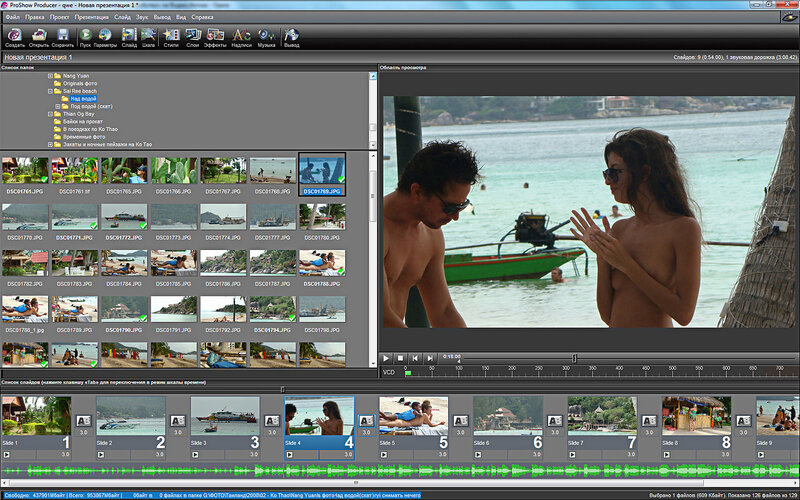Click the preview playback position slider
The width and height of the screenshot is (800, 500).
pyautogui.click(x=574, y=358)
